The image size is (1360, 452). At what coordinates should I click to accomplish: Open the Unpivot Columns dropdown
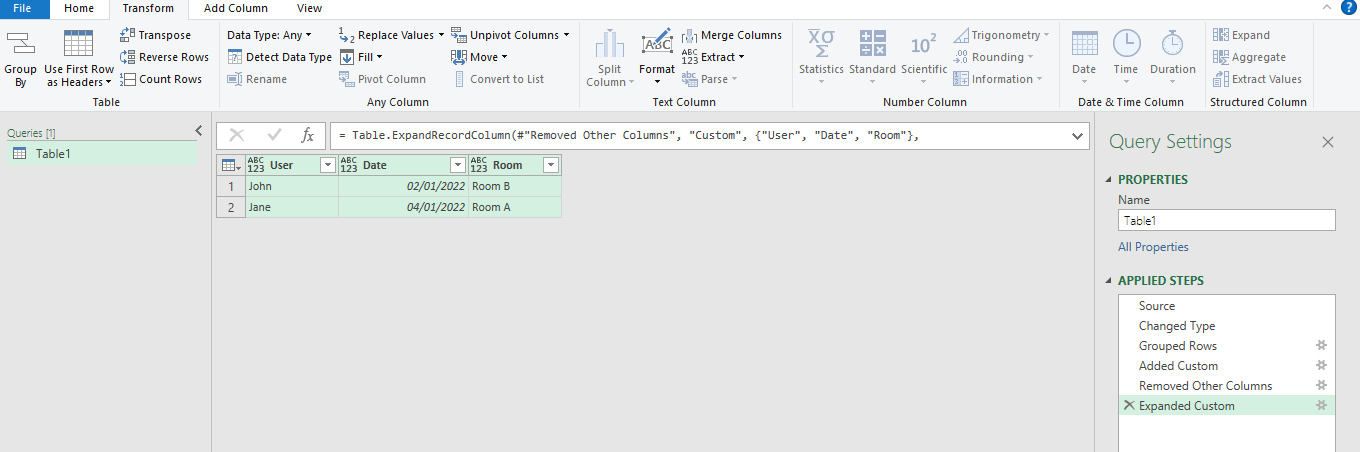click(x=509, y=35)
